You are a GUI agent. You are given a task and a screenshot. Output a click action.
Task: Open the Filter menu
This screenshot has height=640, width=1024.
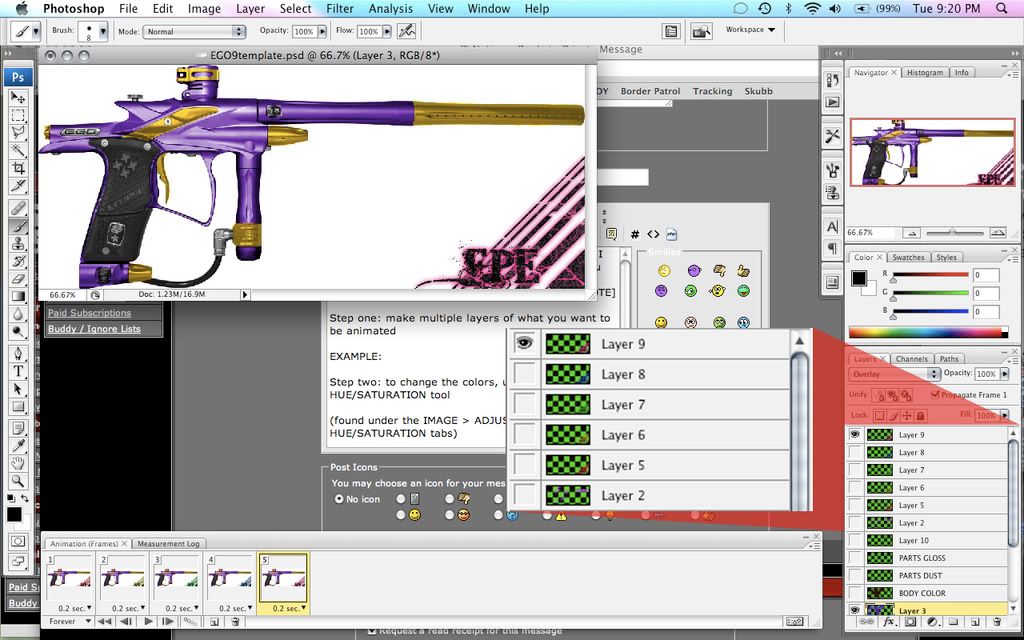[x=340, y=8]
